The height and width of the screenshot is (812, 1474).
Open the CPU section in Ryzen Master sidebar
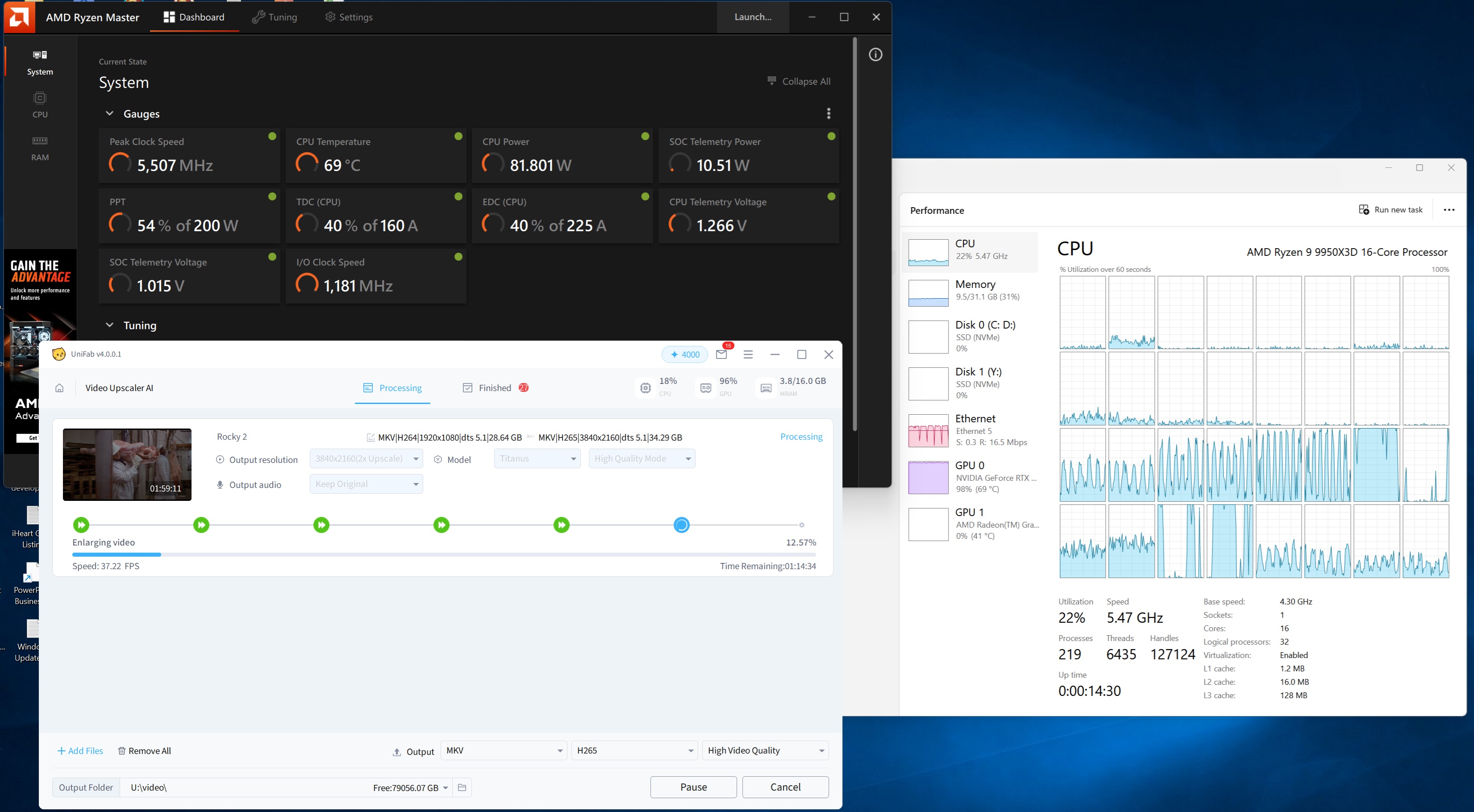tap(39, 104)
